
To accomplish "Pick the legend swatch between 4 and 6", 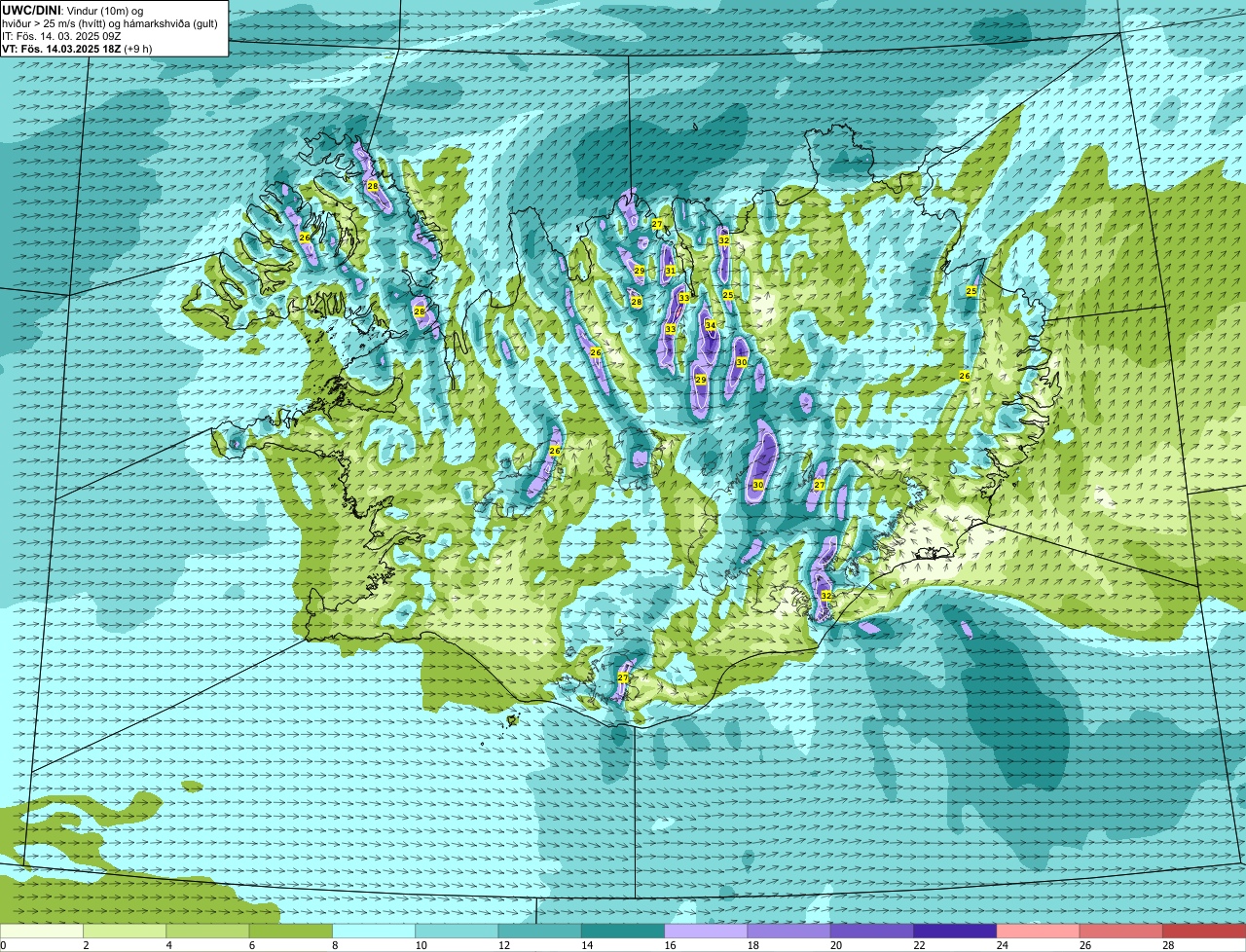I will pyautogui.click(x=207, y=931).
